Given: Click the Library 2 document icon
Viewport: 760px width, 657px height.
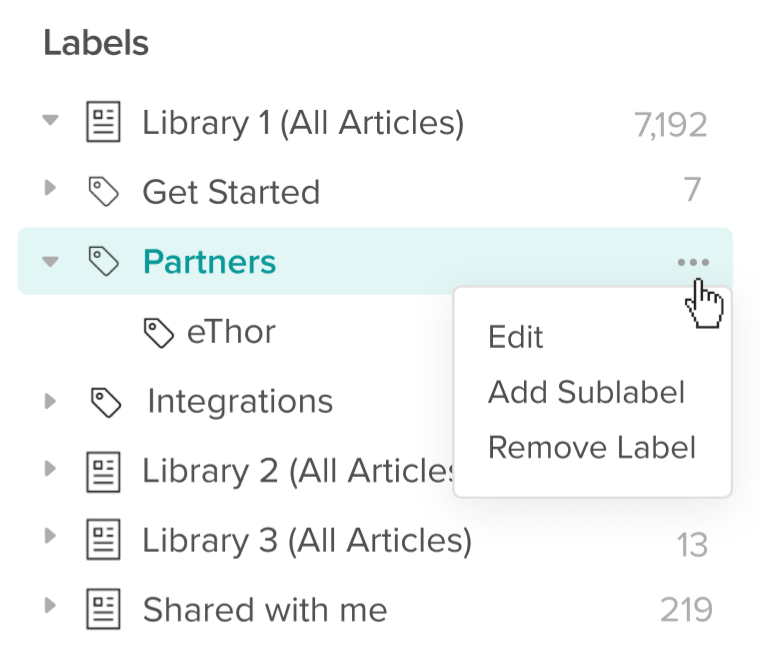Looking at the screenshot, I should point(103,471).
